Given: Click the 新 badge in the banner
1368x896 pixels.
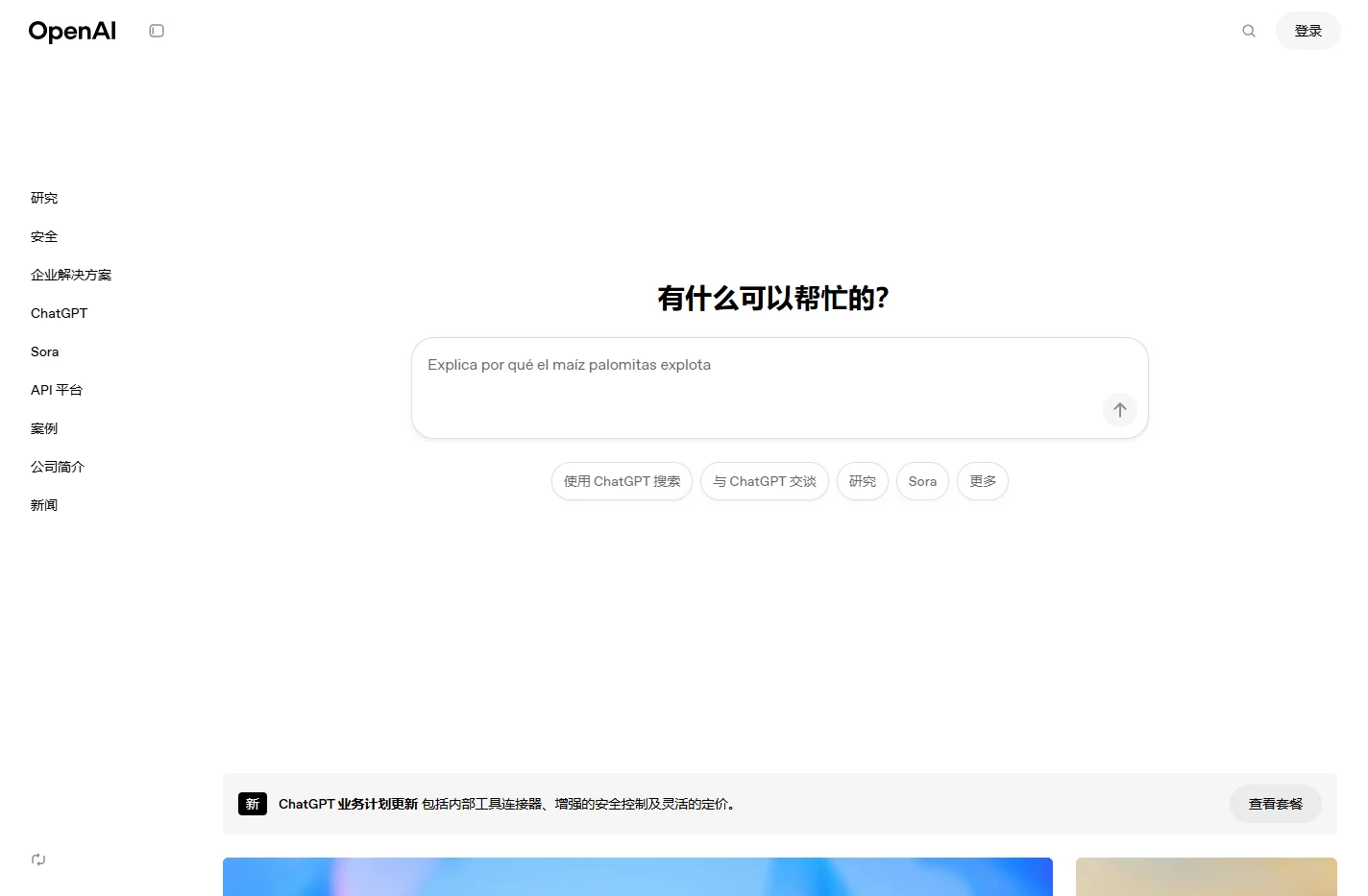Looking at the screenshot, I should click(253, 804).
